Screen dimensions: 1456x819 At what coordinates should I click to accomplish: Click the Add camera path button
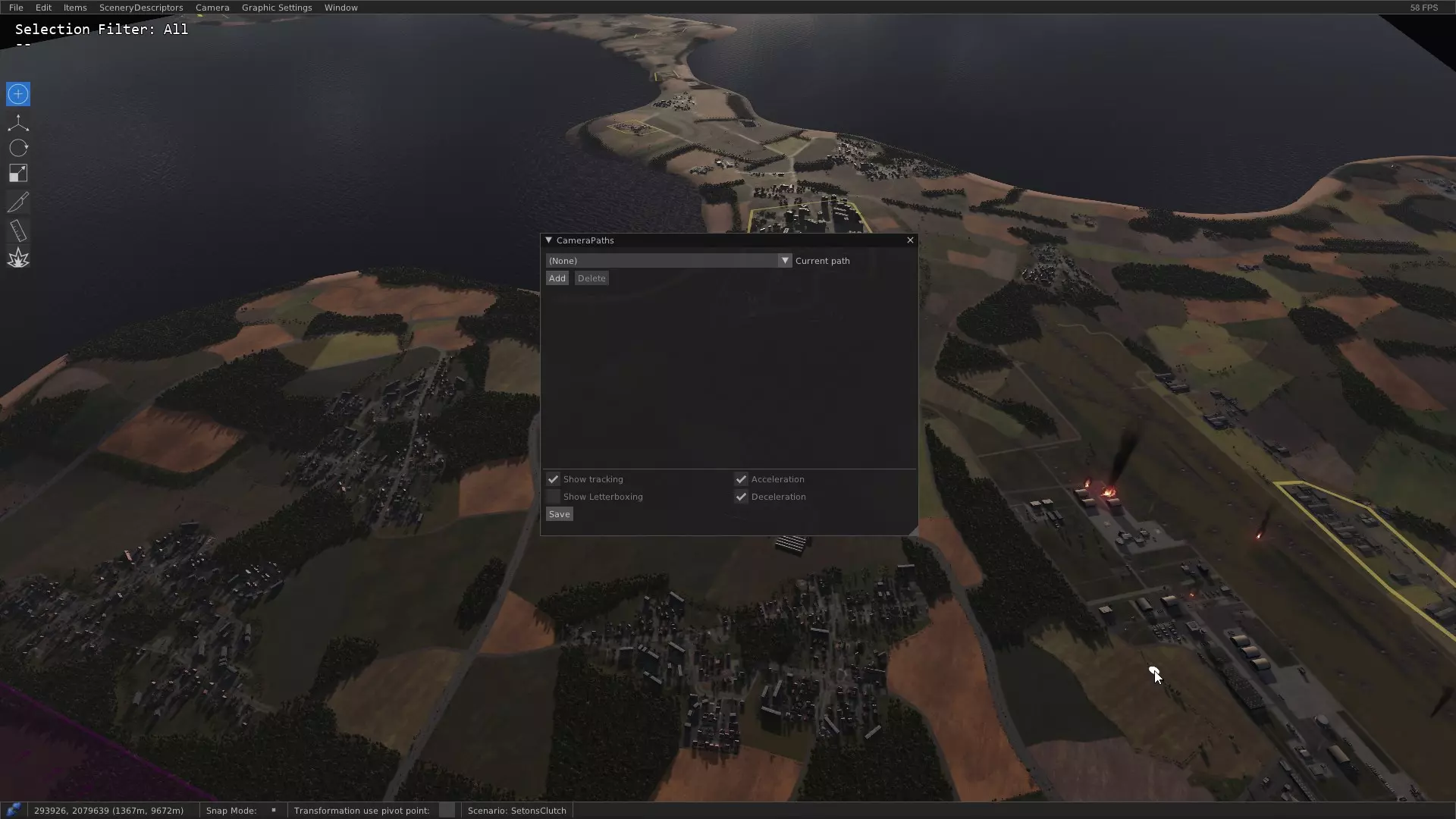point(557,278)
